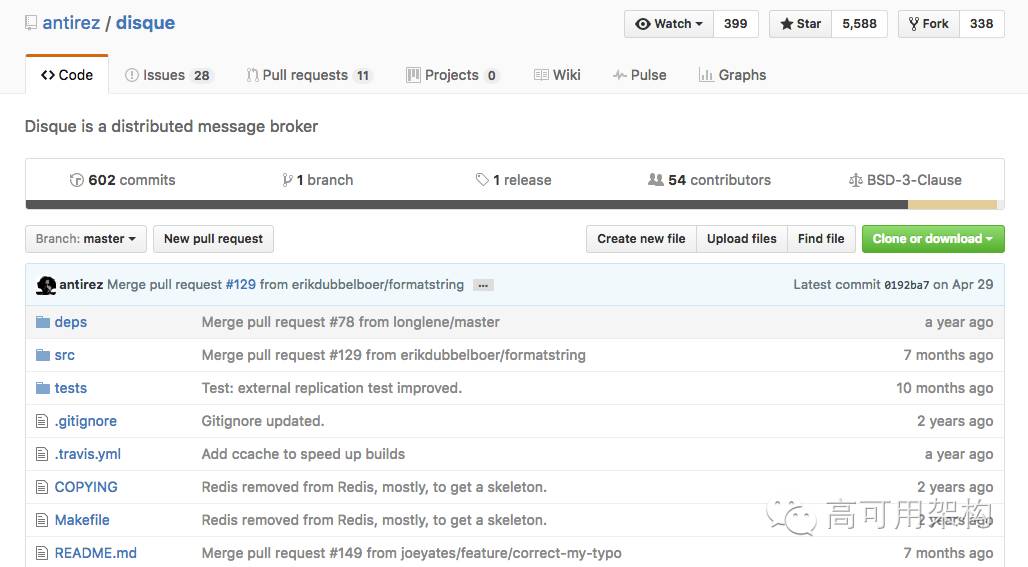Click the Pull requests count badge 11
This screenshot has width=1028, height=567.
(363, 75)
